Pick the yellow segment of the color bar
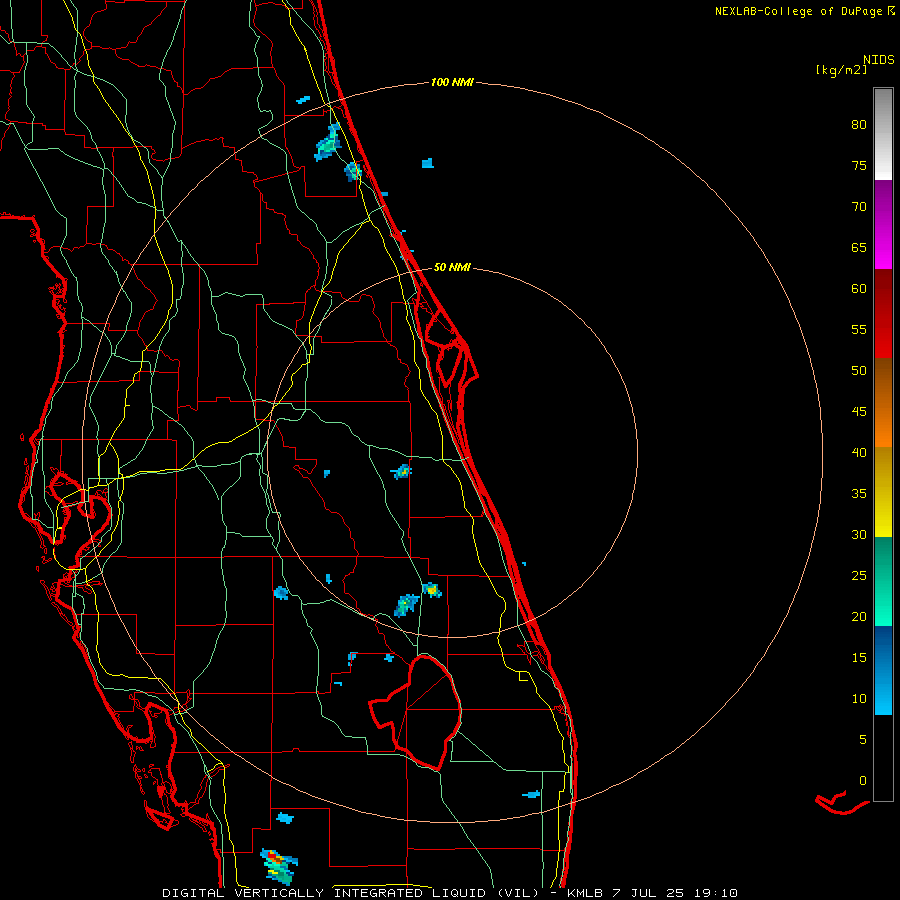 (x=883, y=492)
